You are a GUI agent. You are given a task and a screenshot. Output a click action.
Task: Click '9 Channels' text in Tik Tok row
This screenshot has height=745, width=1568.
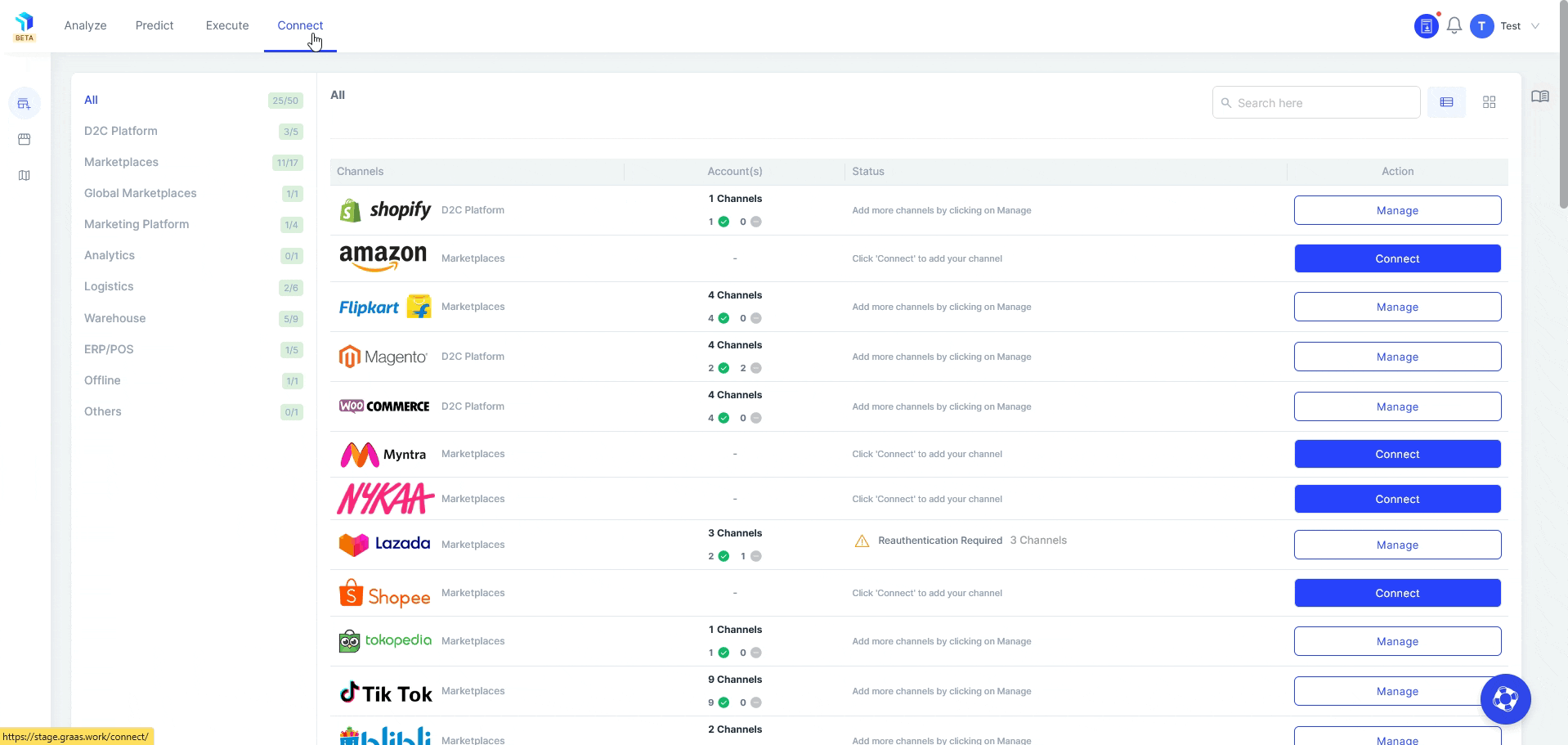click(x=735, y=680)
